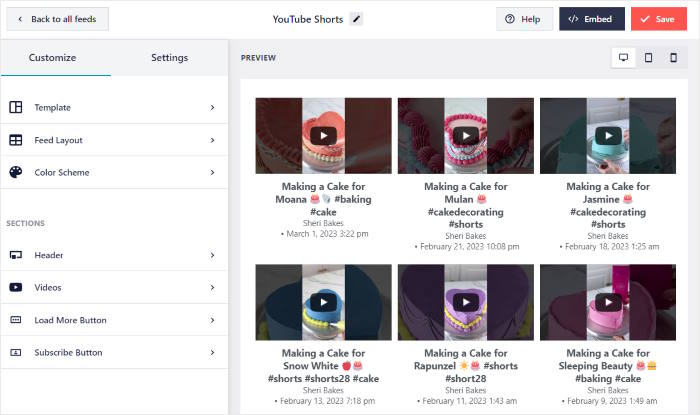Image resolution: width=700 pixels, height=415 pixels.
Task: Click the date February 21, 2023 10:08 pm
Action: pos(469,246)
